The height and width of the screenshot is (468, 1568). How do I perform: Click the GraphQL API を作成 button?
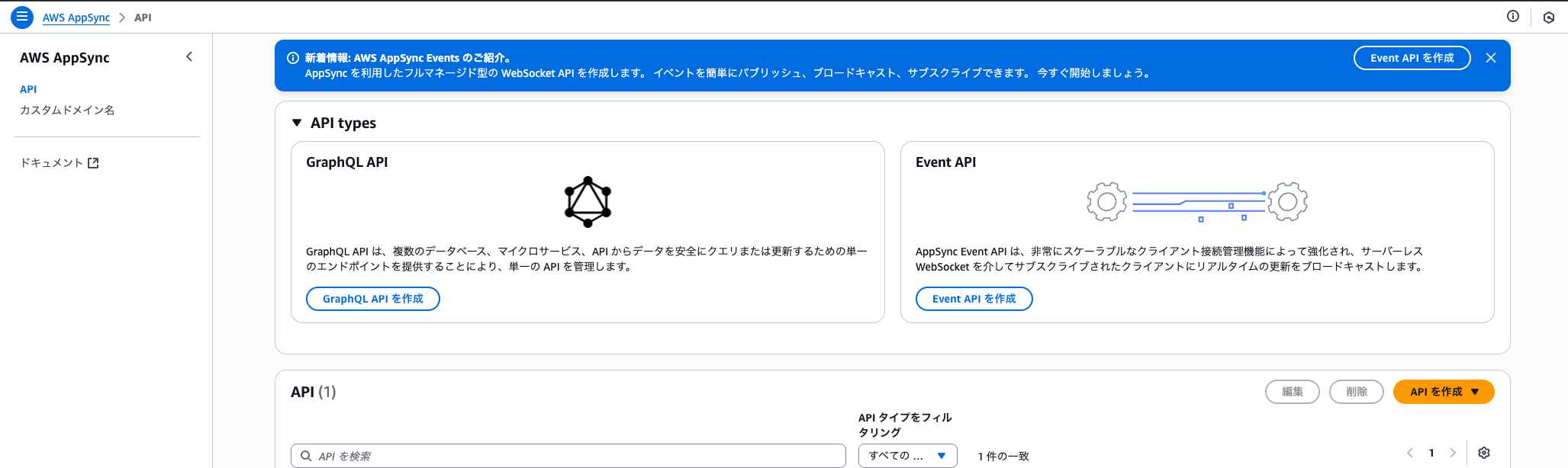(372, 299)
